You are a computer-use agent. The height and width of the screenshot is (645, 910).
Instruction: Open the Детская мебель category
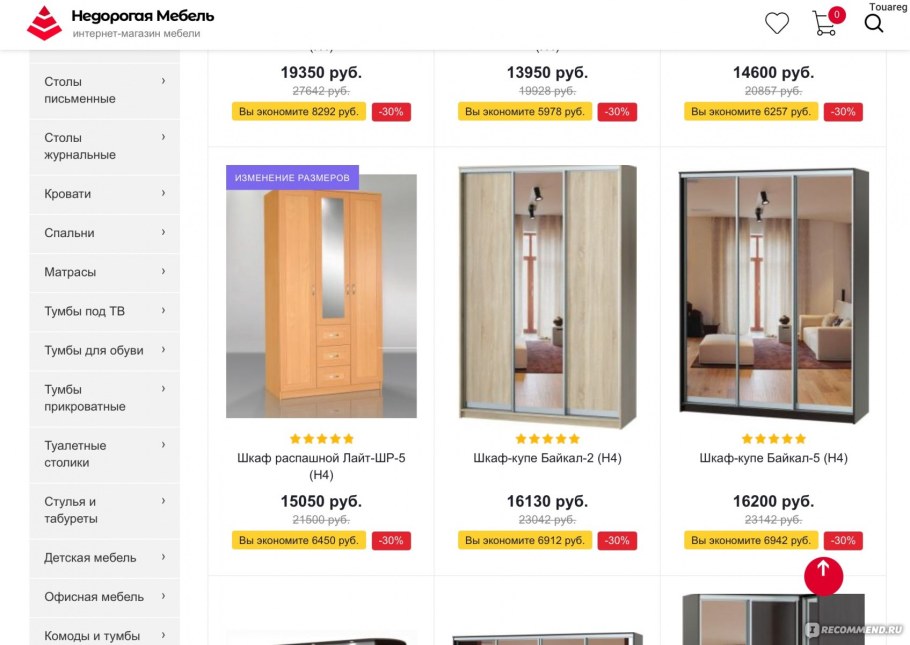104,558
